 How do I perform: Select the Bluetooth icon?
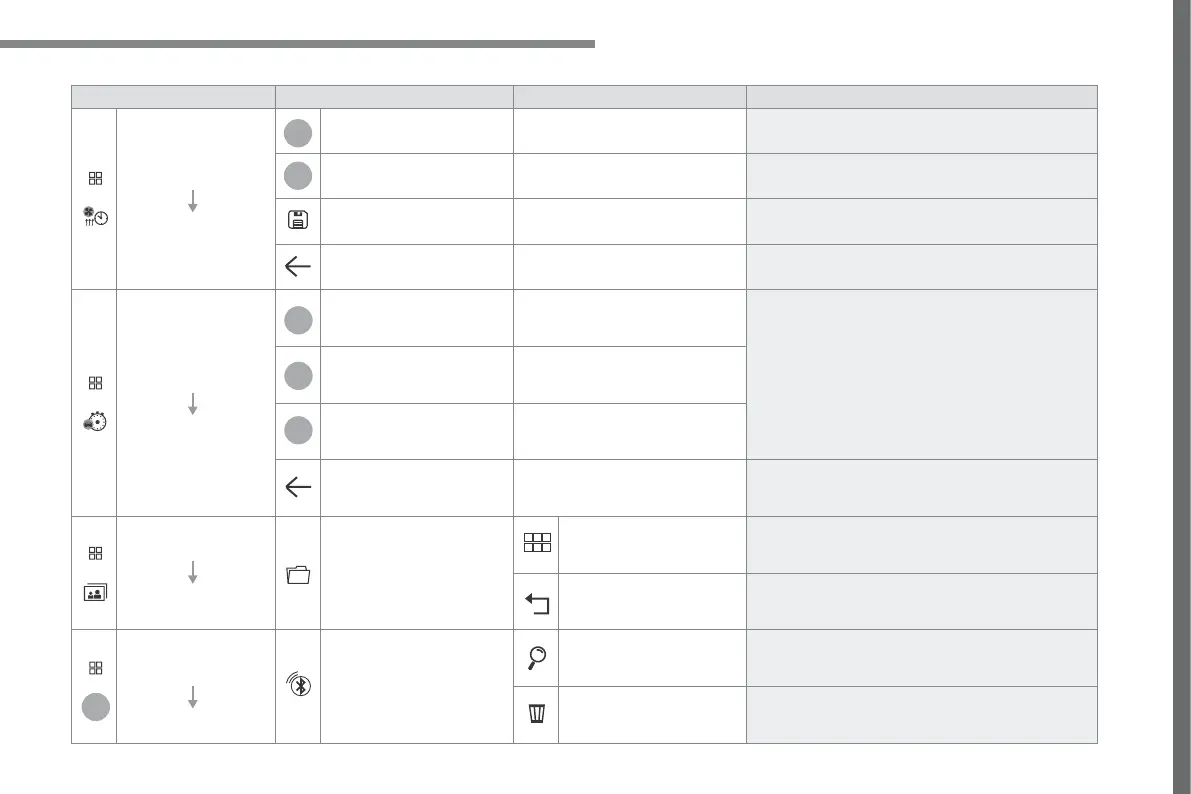tap(298, 687)
